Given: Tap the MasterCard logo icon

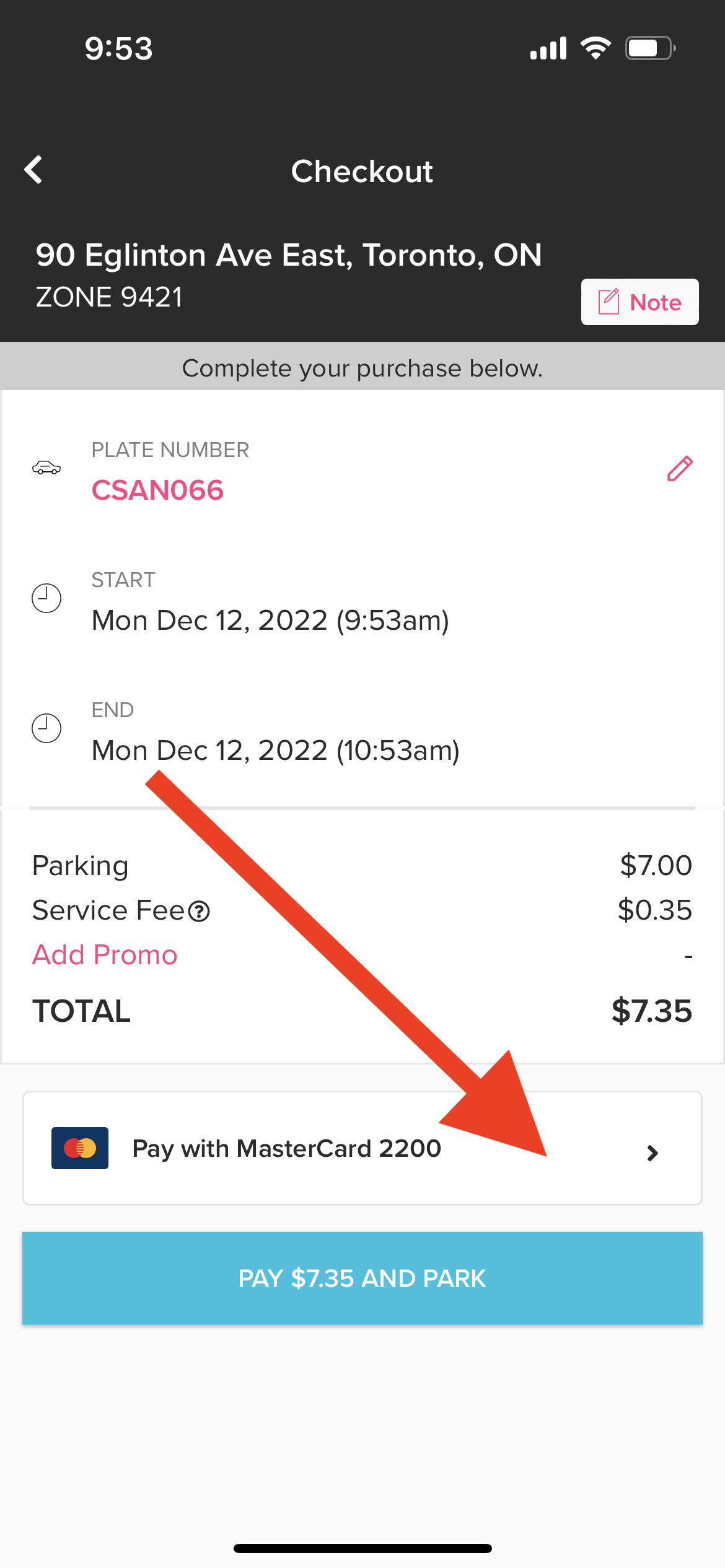Looking at the screenshot, I should [80, 1148].
